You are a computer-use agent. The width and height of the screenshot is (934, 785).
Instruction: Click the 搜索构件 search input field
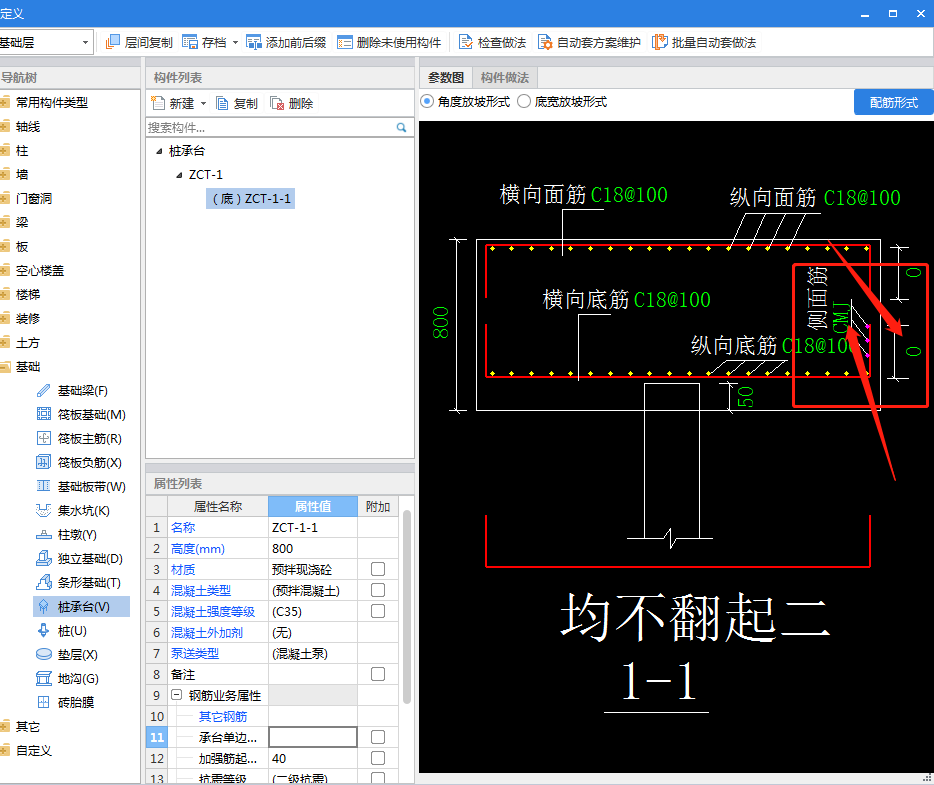[x=270, y=127]
